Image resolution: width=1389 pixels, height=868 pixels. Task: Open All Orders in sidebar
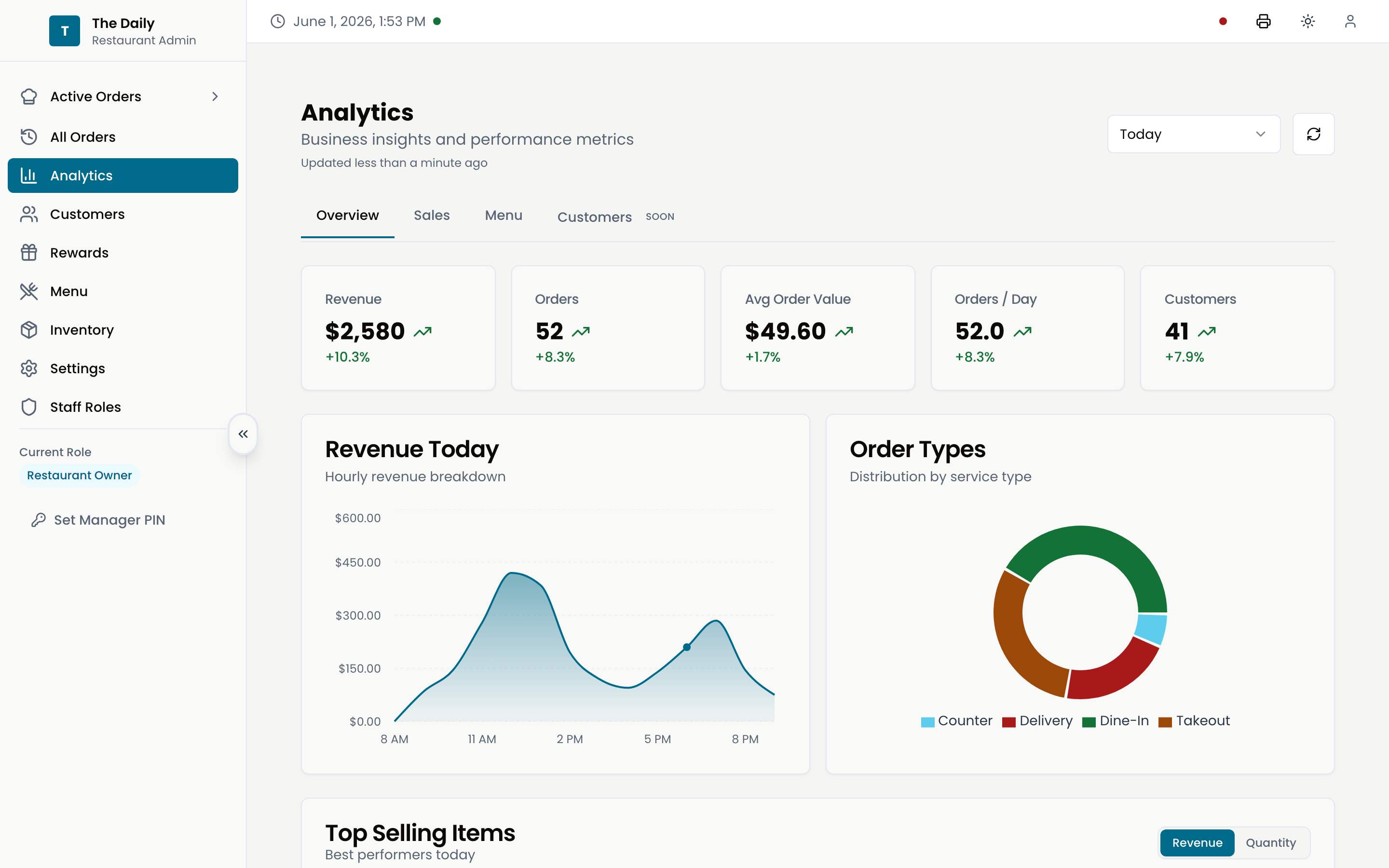(123, 136)
